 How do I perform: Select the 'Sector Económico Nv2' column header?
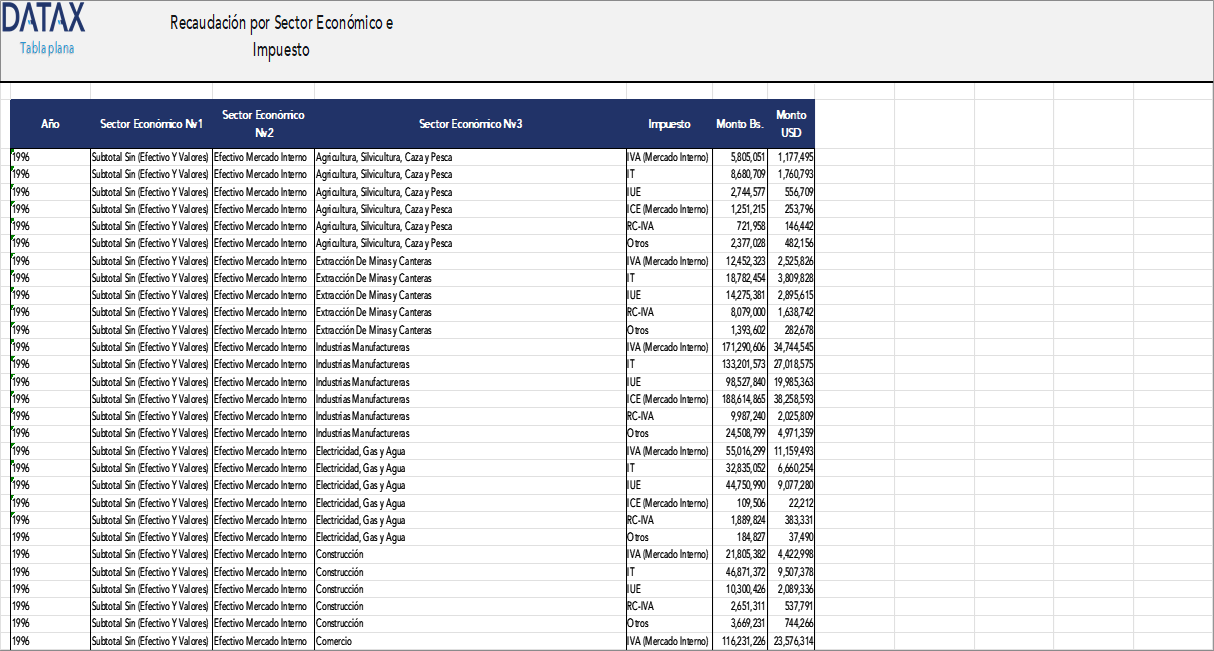(x=263, y=124)
